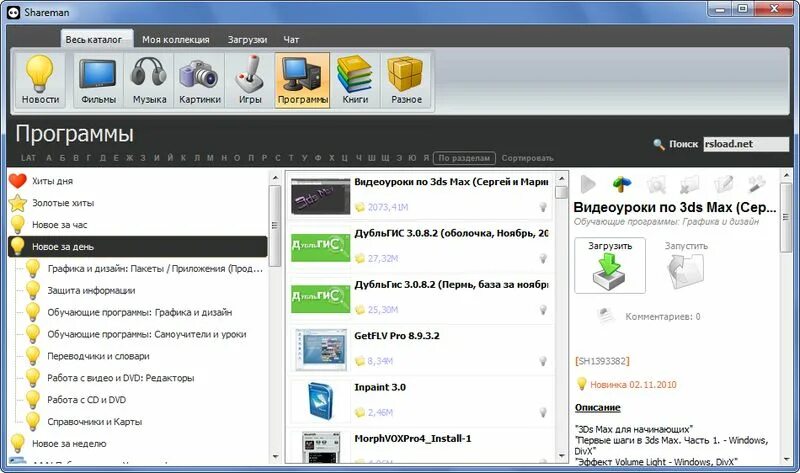
Task: Select MorphVOXPro4_Install-1 item
Action: tap(421, 446)
